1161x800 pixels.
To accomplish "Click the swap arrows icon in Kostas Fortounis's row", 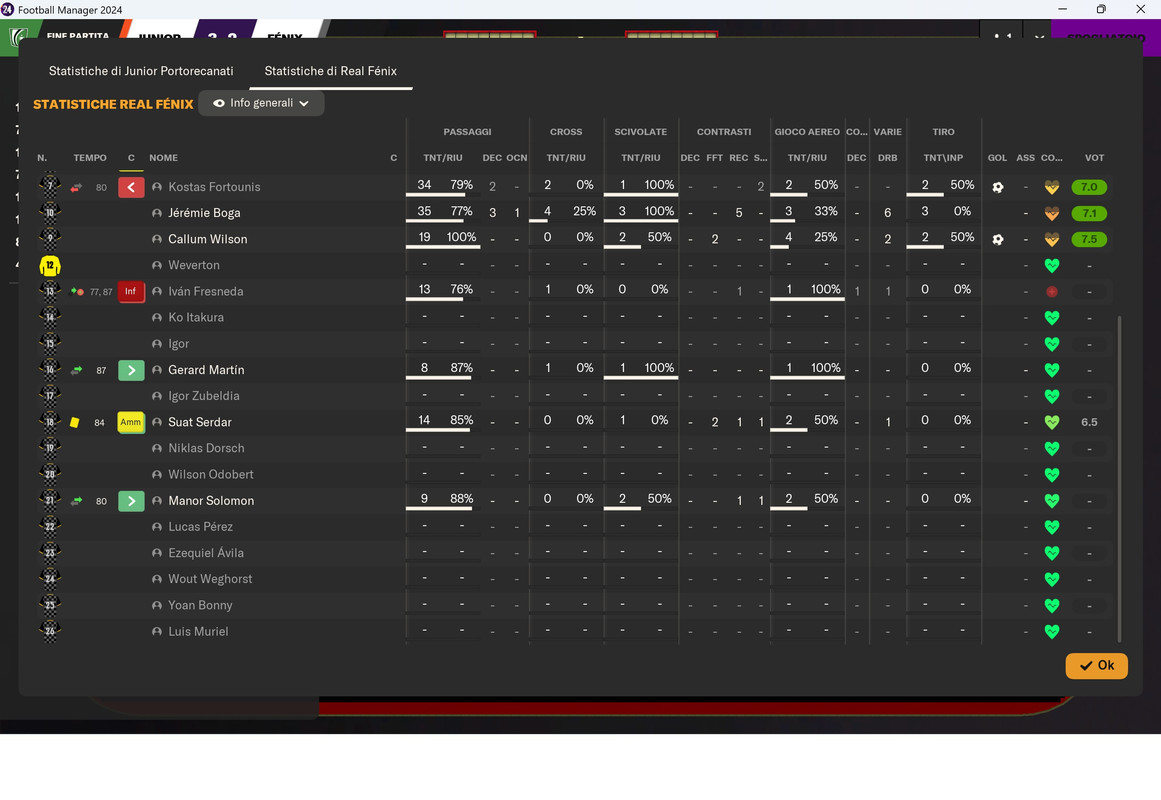I will coord(76,187).
